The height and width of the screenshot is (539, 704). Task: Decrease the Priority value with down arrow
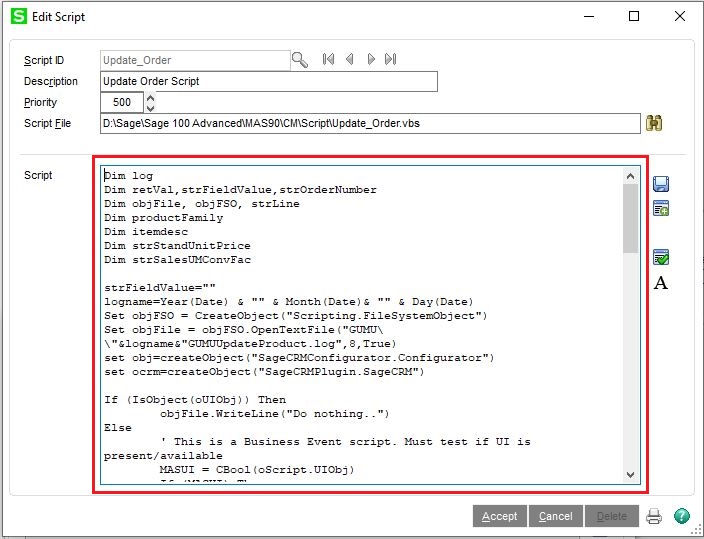(151, 107)
